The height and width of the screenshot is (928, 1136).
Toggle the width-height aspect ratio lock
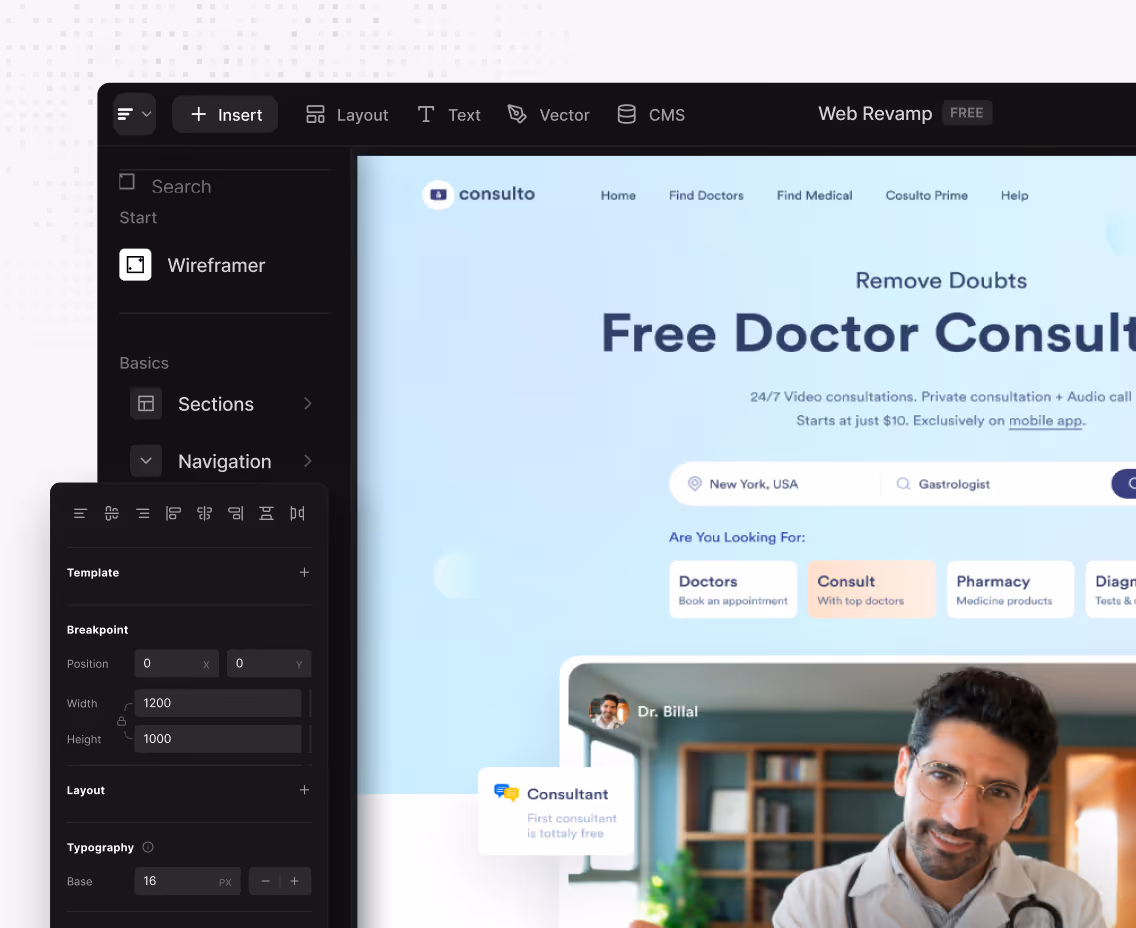pyautogui.click(x=122, y=721)
